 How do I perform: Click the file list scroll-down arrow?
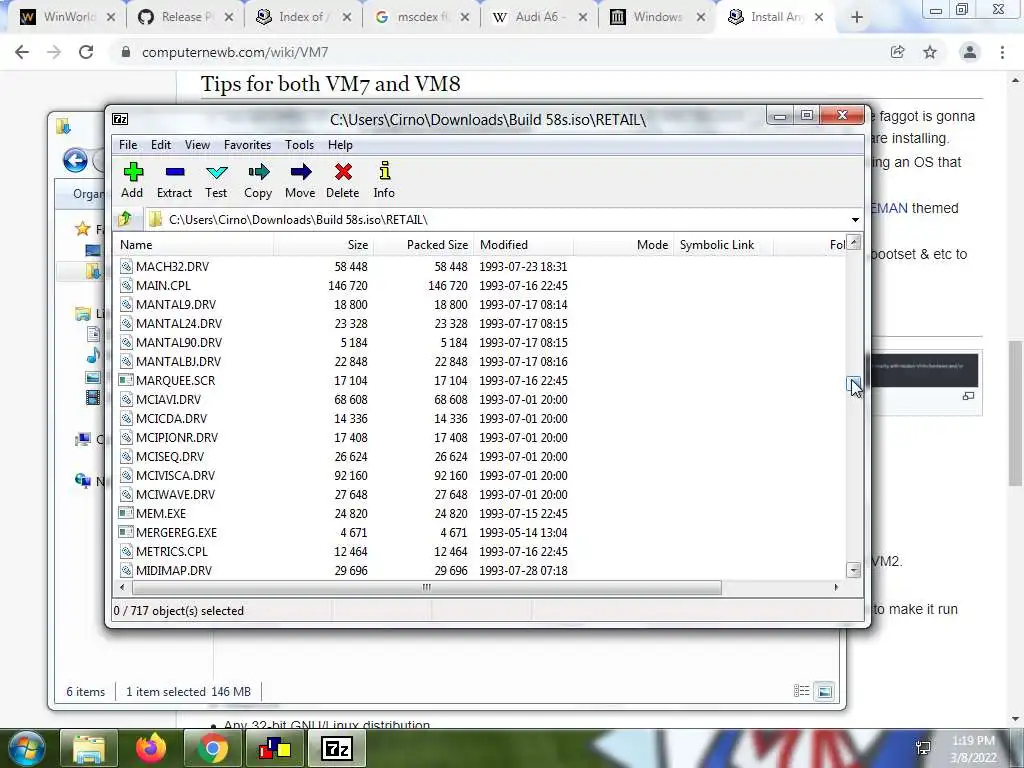tap(854, 570)
